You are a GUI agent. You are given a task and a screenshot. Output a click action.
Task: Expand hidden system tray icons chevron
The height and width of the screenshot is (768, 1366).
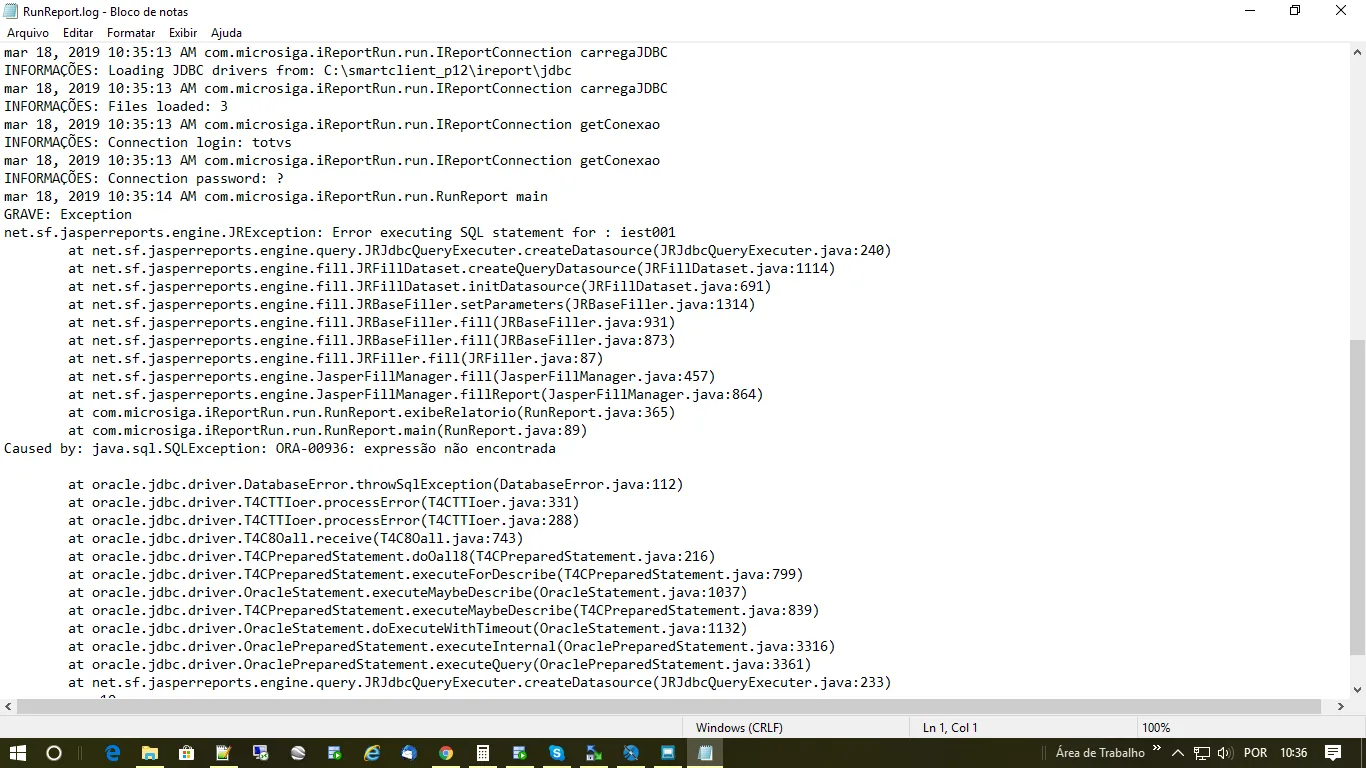pyautogui.click(x=1178, y=753)
